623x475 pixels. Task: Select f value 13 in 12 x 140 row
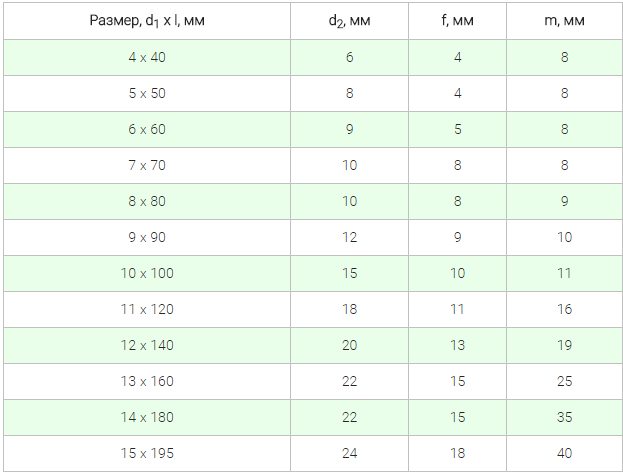457,346
